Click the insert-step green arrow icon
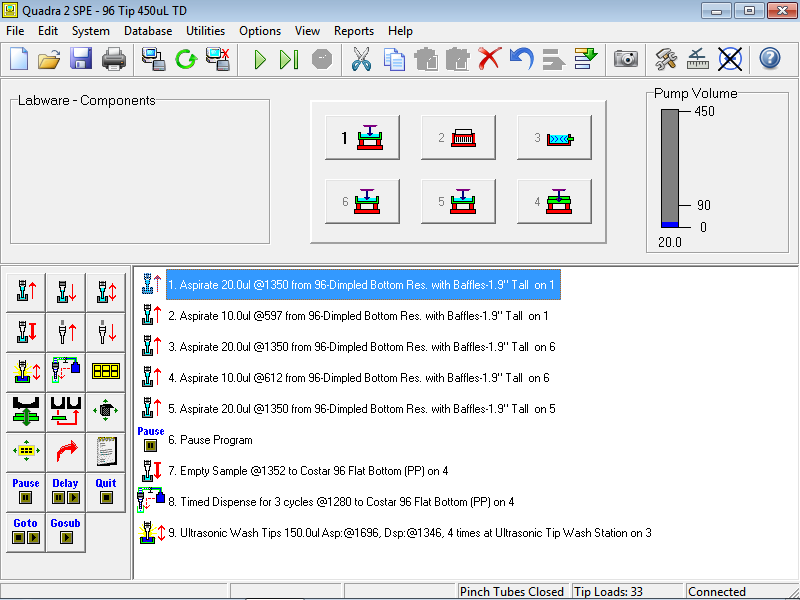 point(586,59)
